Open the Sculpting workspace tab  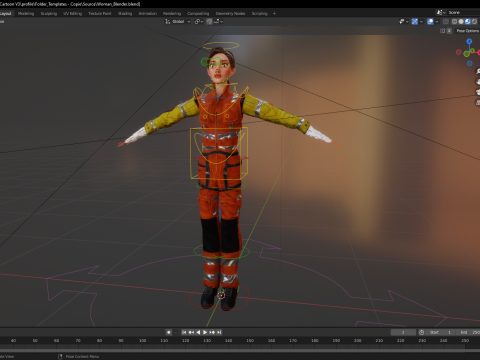tap(49, 14)
